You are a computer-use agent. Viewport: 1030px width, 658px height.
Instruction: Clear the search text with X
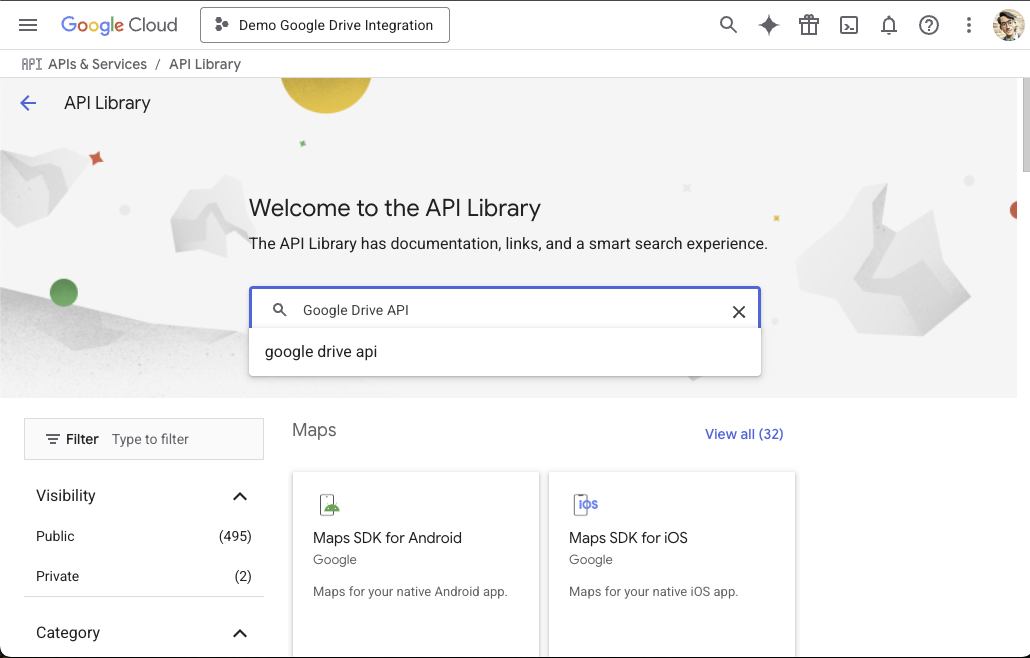738,312
